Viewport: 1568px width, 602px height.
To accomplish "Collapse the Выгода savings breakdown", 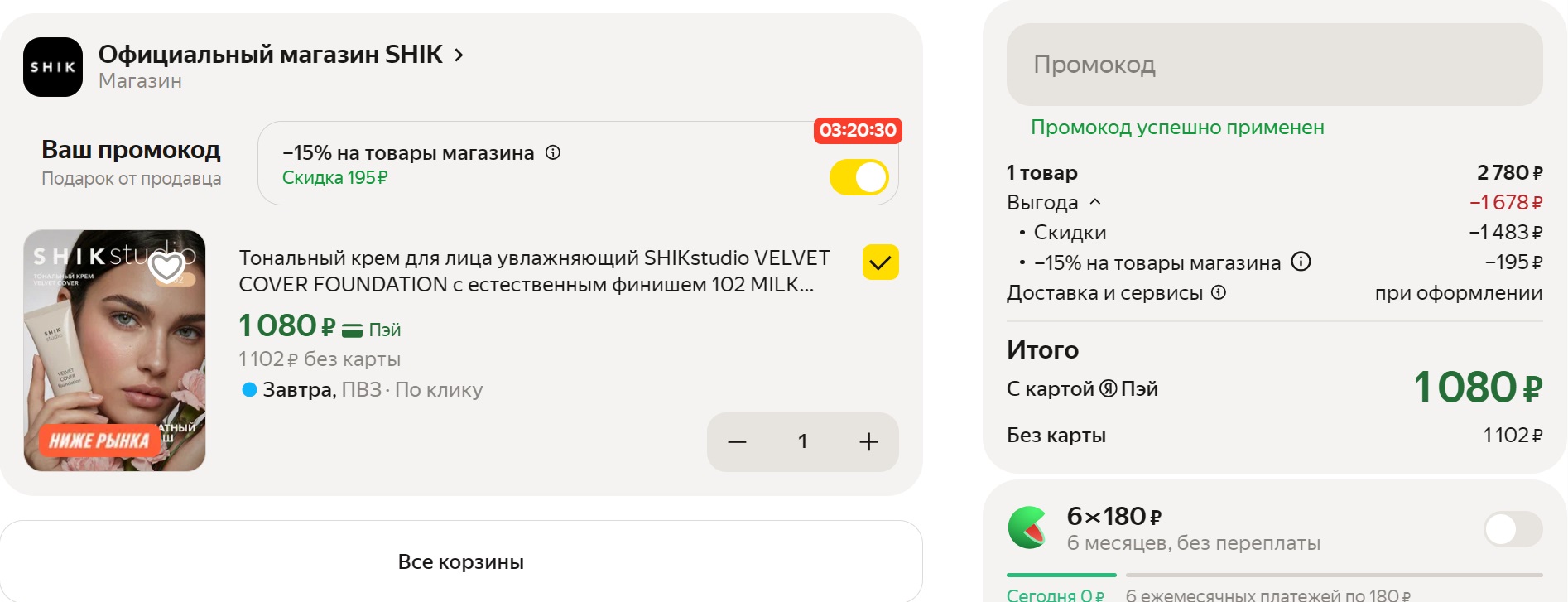I will coord(1095,202).
